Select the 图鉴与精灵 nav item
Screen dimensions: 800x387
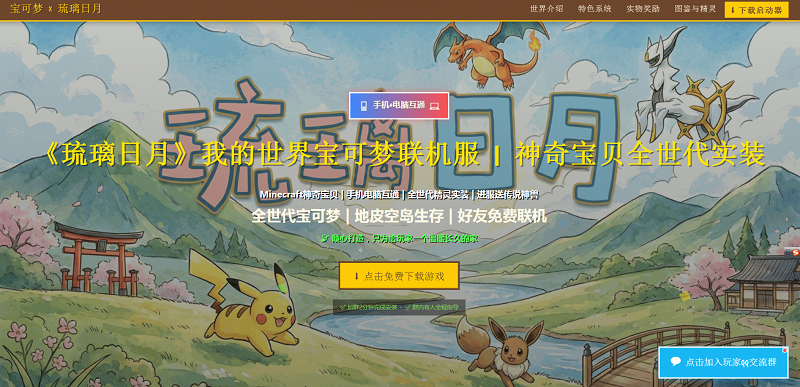[695, 9]
